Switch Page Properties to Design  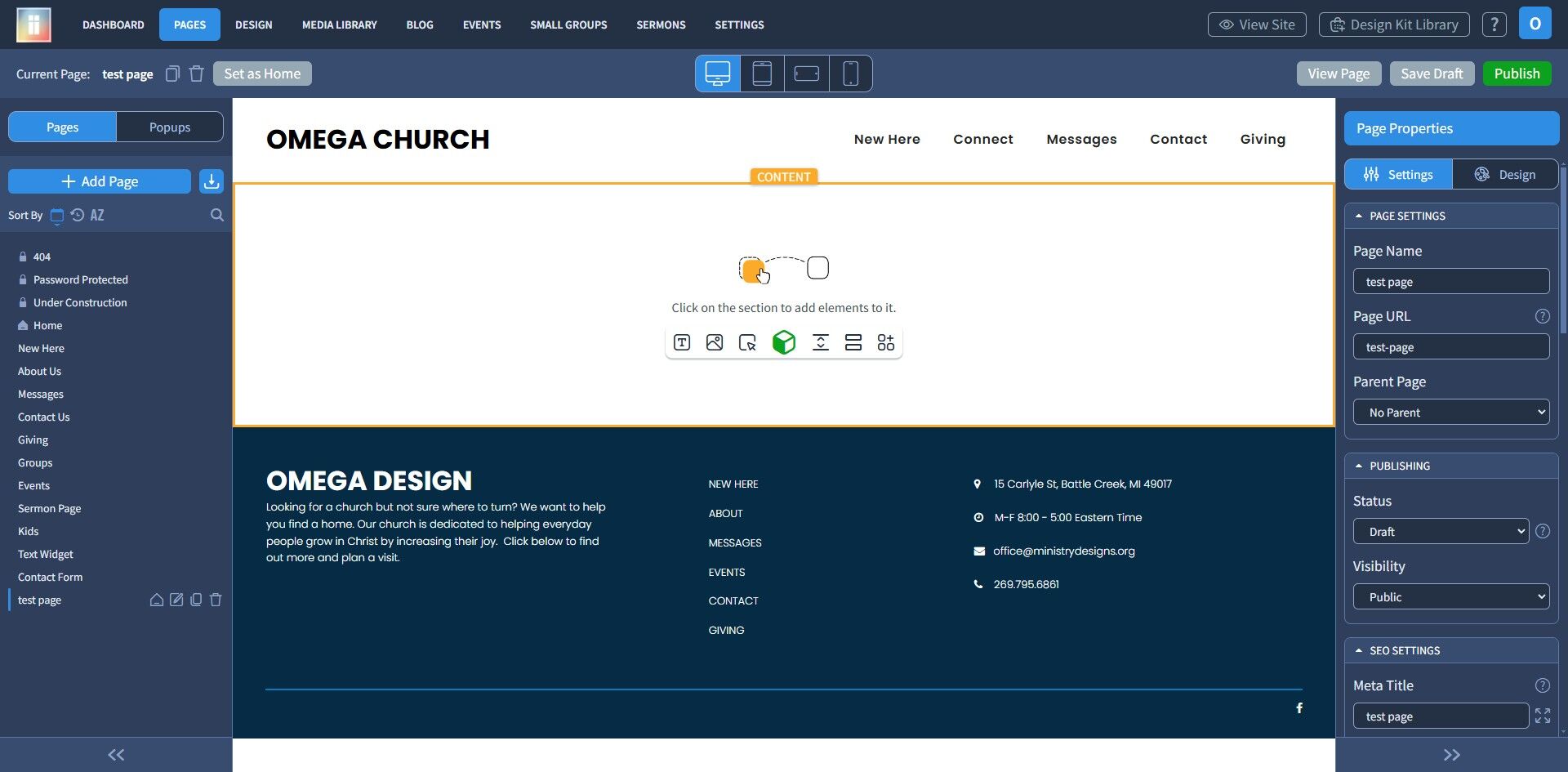1504,174
